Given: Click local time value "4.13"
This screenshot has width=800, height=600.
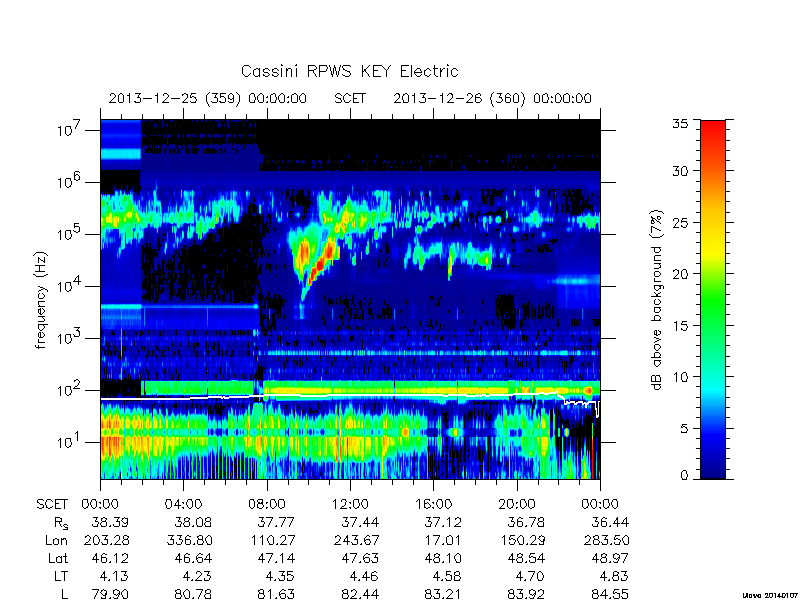Looking at the screenshot, I should 114,577.
